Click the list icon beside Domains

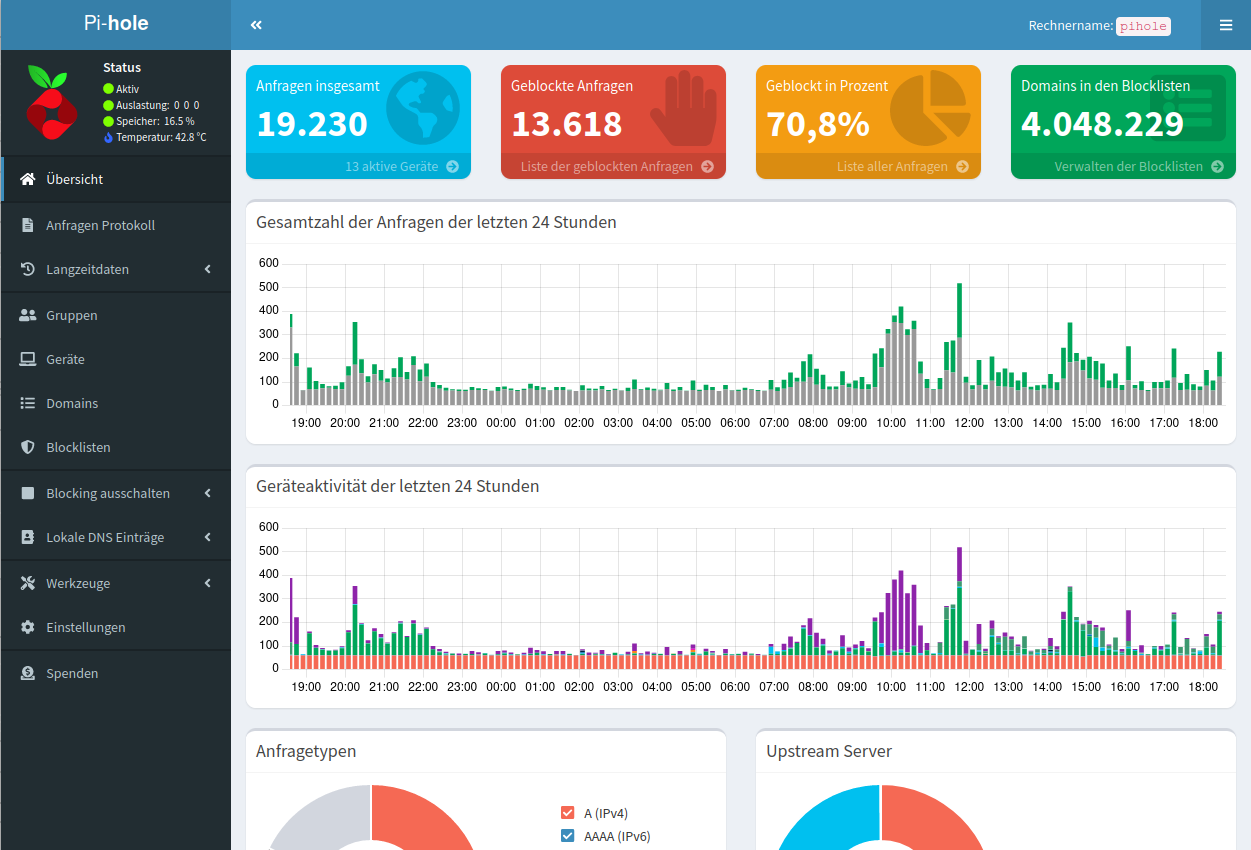point(28,403)
